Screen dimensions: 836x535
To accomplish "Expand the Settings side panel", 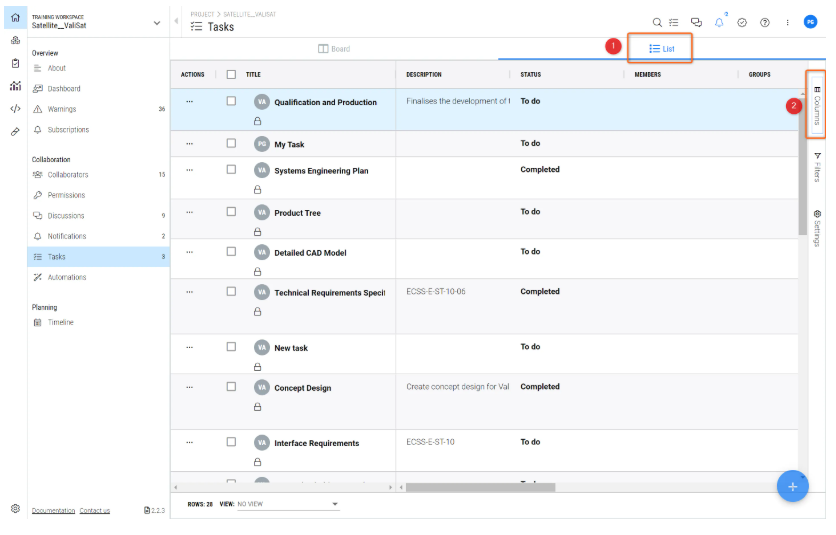I will pyautogui.click(x=817, y=228).
